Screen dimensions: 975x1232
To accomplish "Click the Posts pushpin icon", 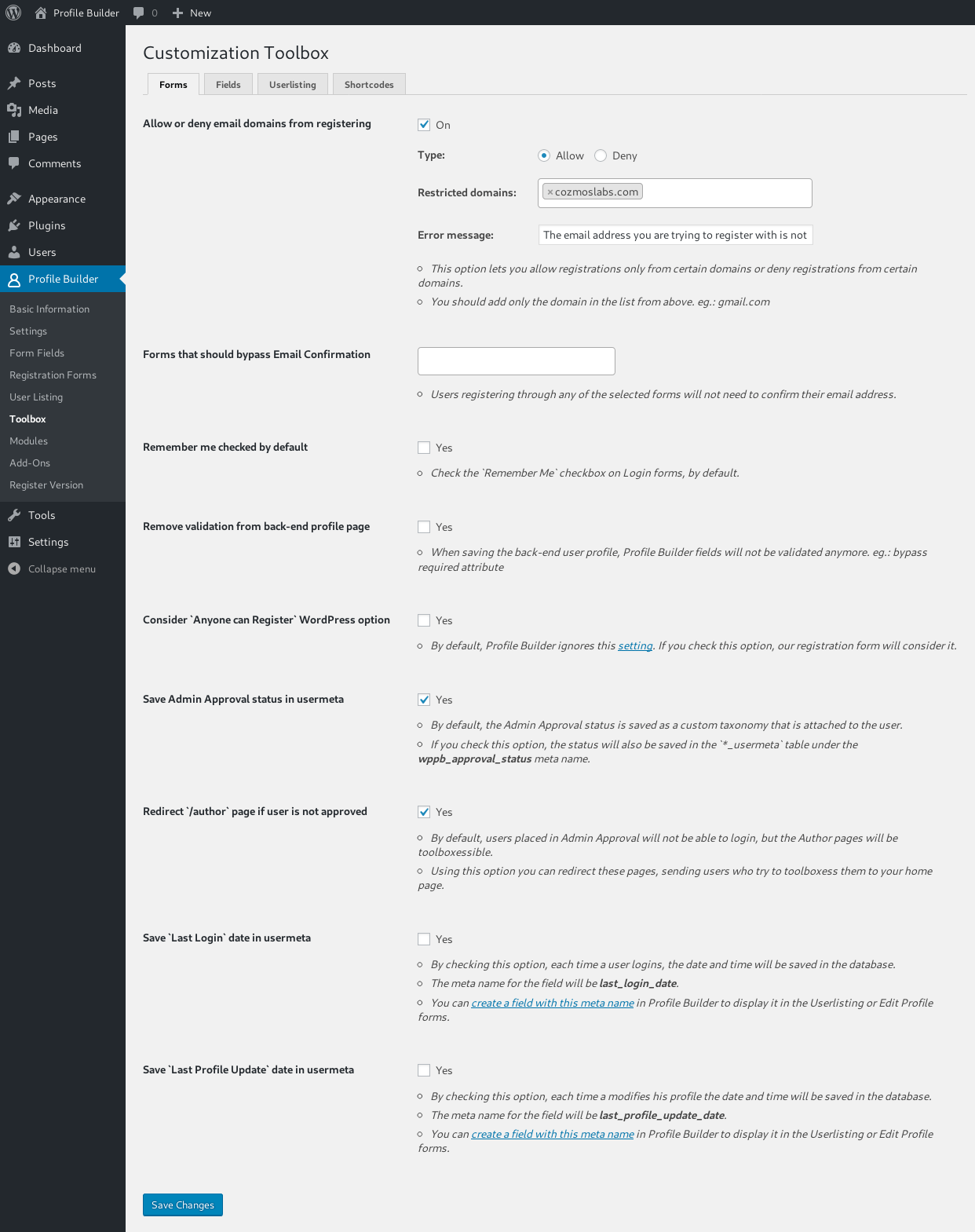I will [14, 83].
